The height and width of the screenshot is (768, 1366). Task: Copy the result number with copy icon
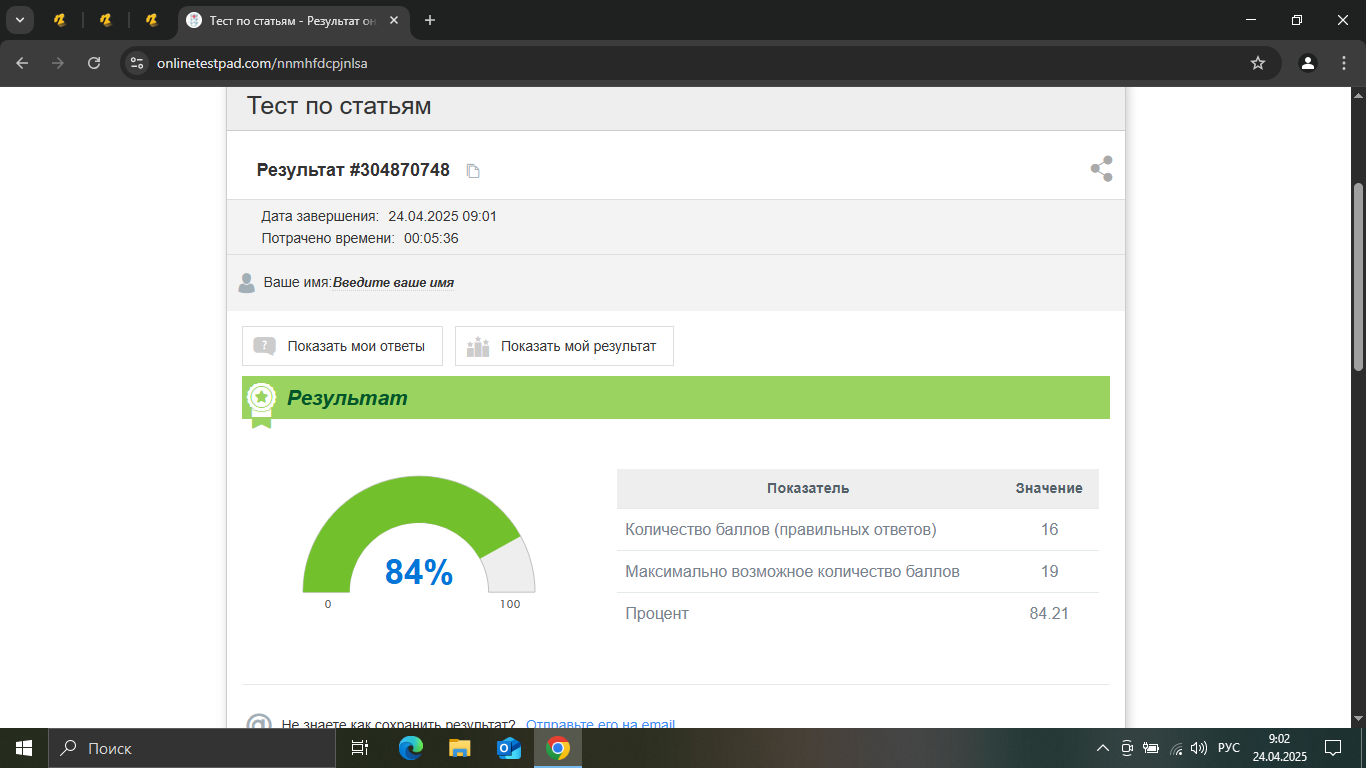click(474, 171)
